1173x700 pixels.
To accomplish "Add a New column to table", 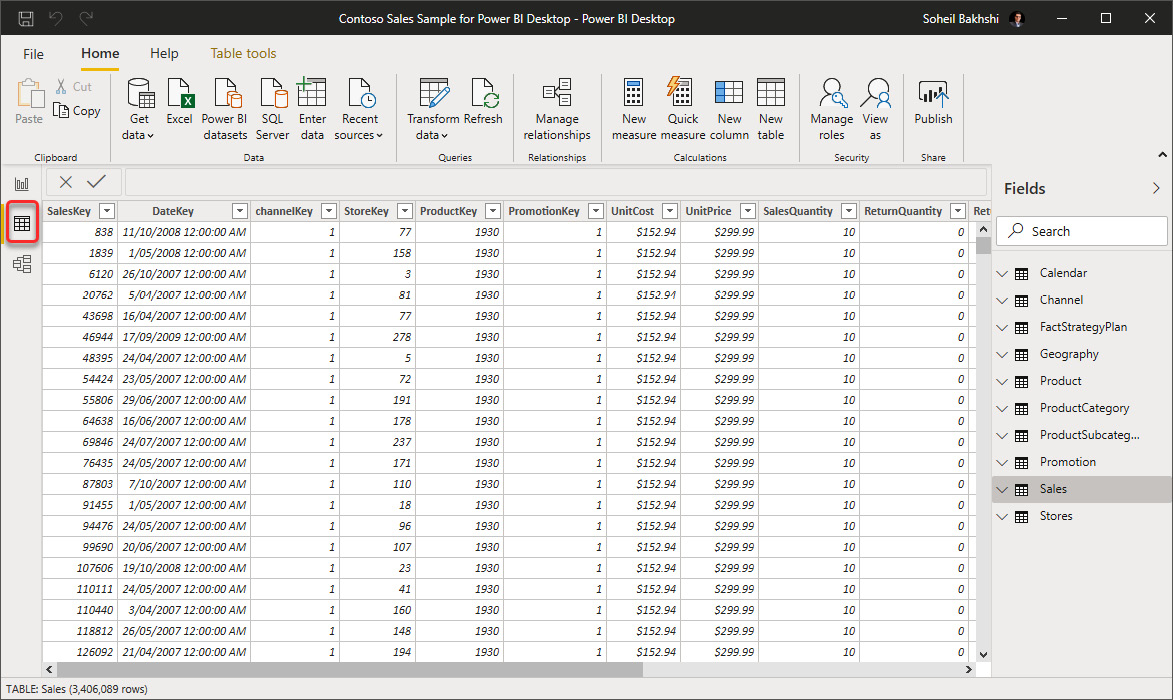I will 729,109.
